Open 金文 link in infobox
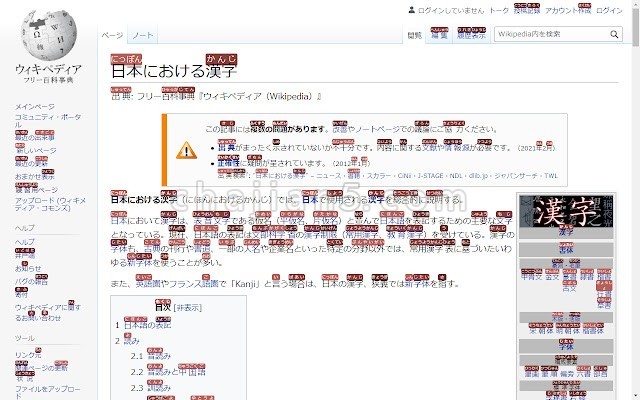This screenshot has height=400, width=640. coord(552,276)
